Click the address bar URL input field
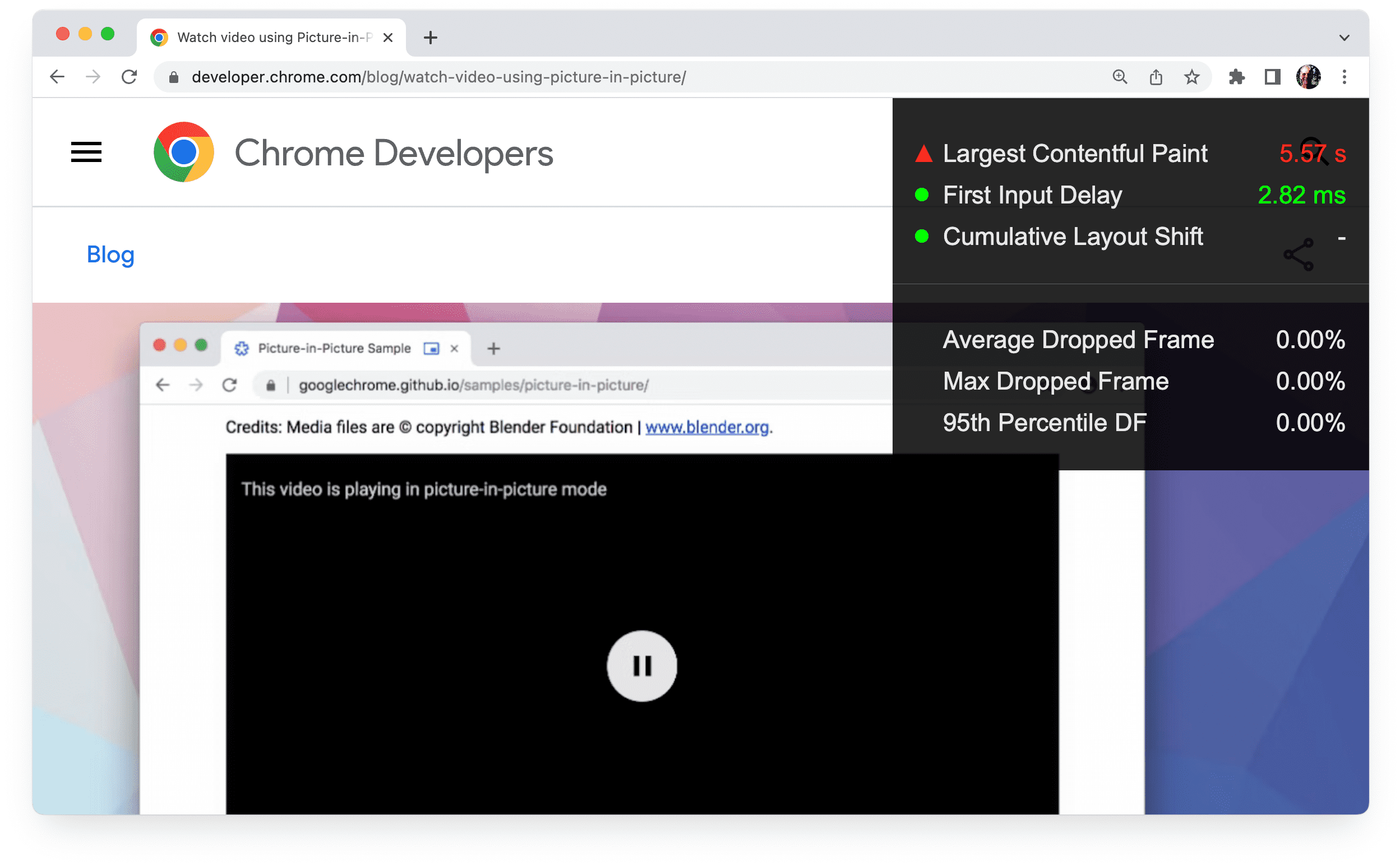Image resolution: width=1400 pixels, height=865 pixels. click(630, 77)
